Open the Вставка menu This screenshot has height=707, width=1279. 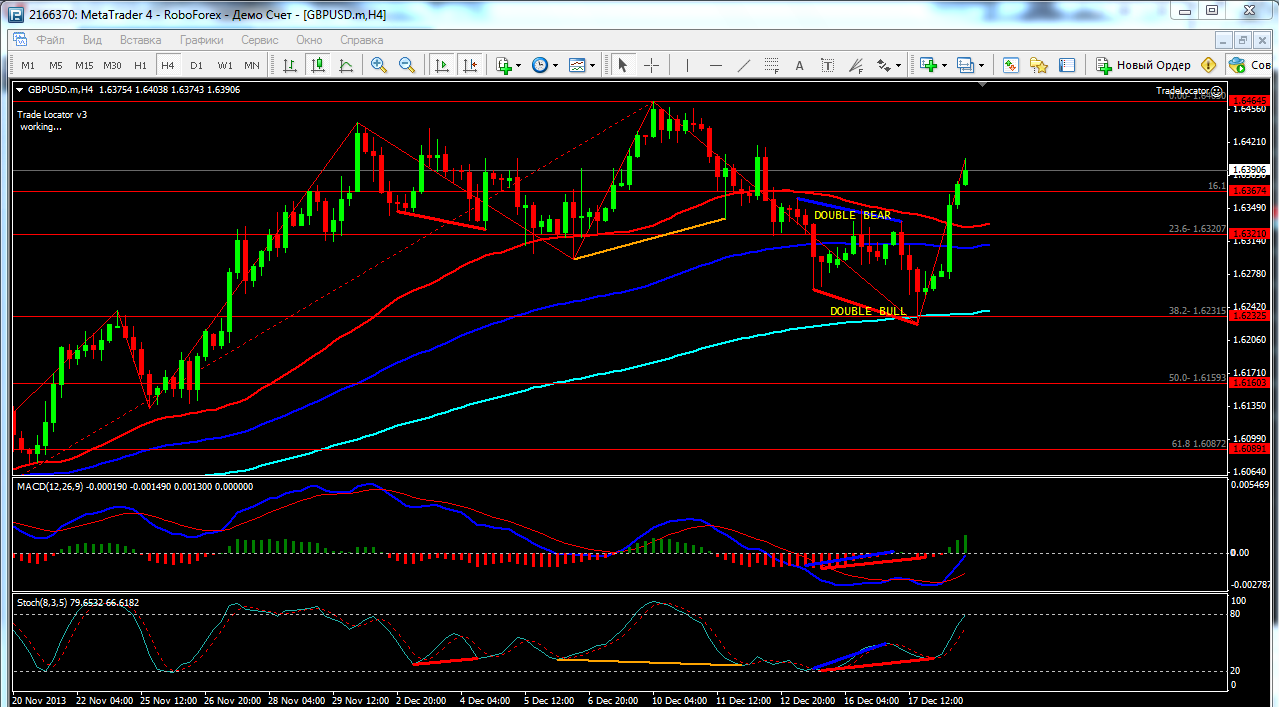click(140, 40)
